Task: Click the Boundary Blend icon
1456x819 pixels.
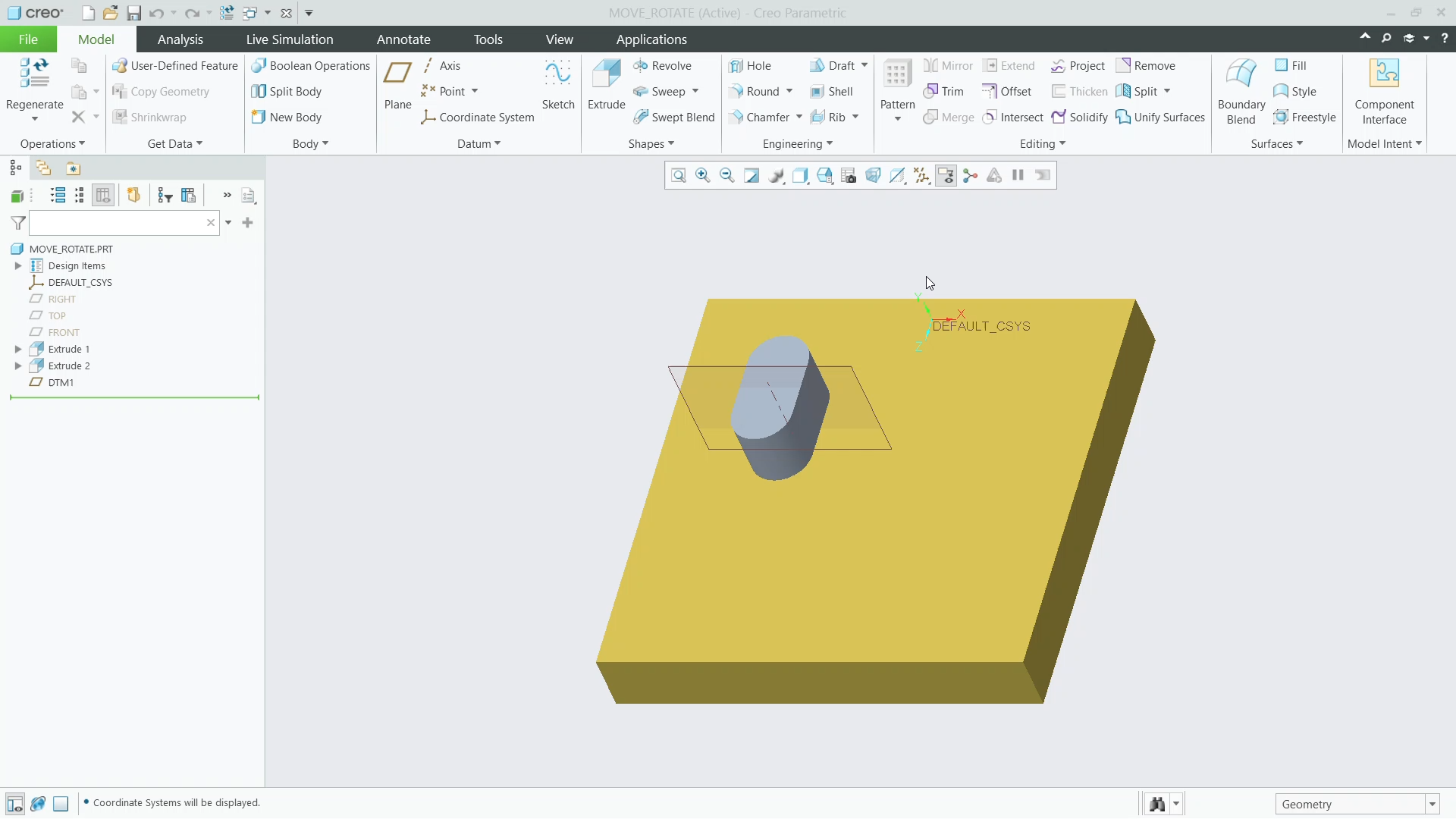Action: [x=1241, y=74]
